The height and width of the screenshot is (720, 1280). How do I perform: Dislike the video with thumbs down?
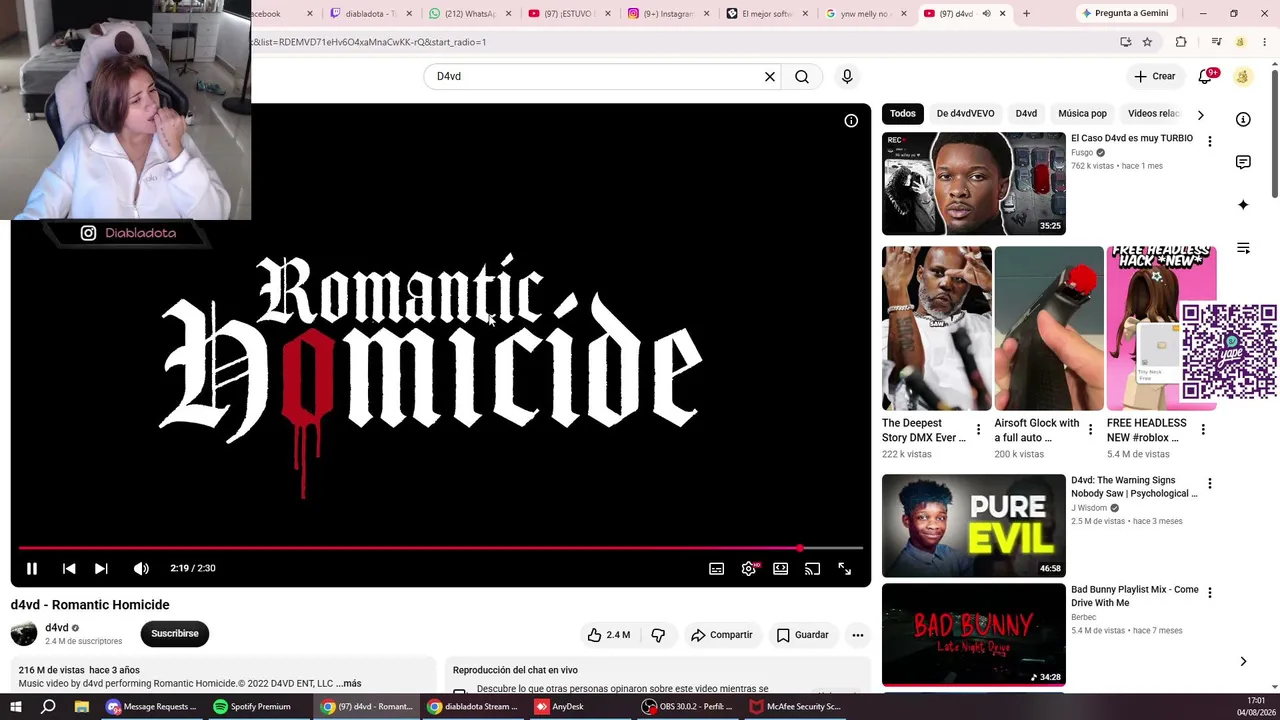point(658,635)
